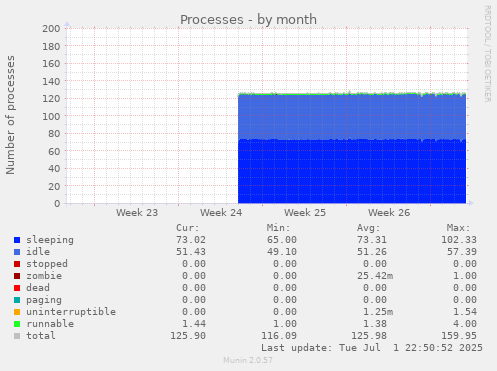This screenshot has width=497, height=371.
Task: Click total maximum value 159.95
Action: (x=459, y=336)
